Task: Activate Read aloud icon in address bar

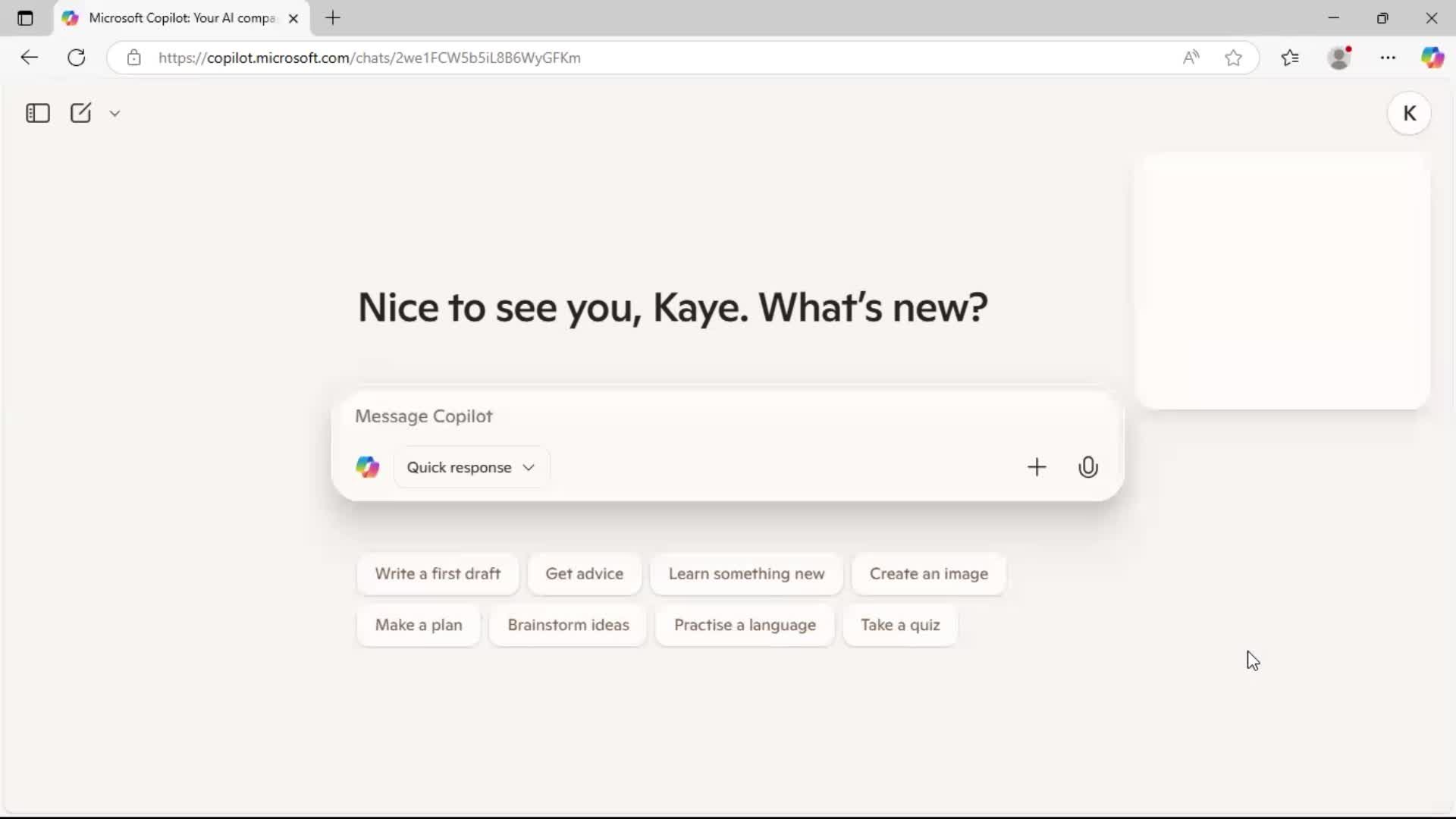Action: coord(1191,58)
